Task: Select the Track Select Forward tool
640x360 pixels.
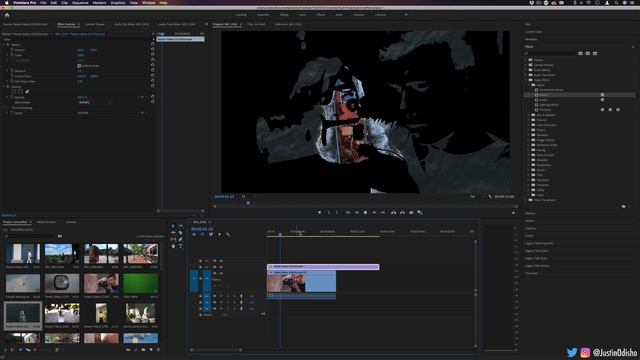Action: [180, 226]
